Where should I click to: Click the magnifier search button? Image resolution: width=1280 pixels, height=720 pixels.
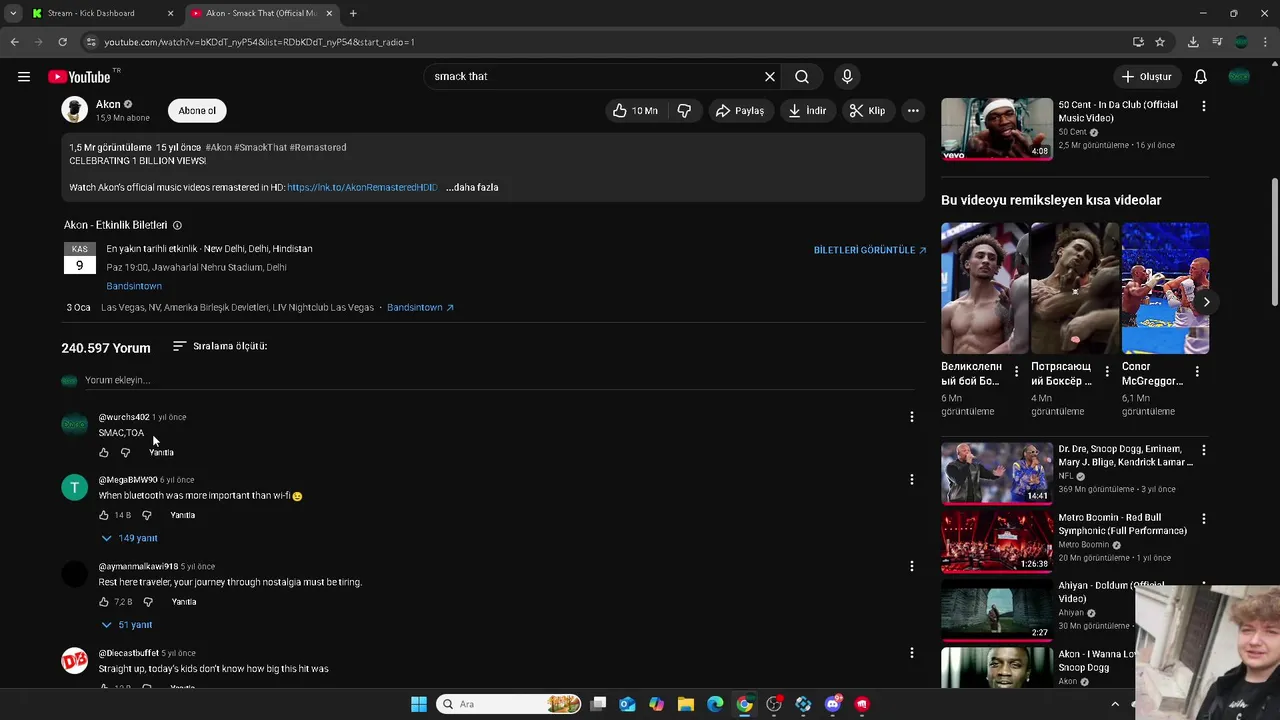point(802,76)
